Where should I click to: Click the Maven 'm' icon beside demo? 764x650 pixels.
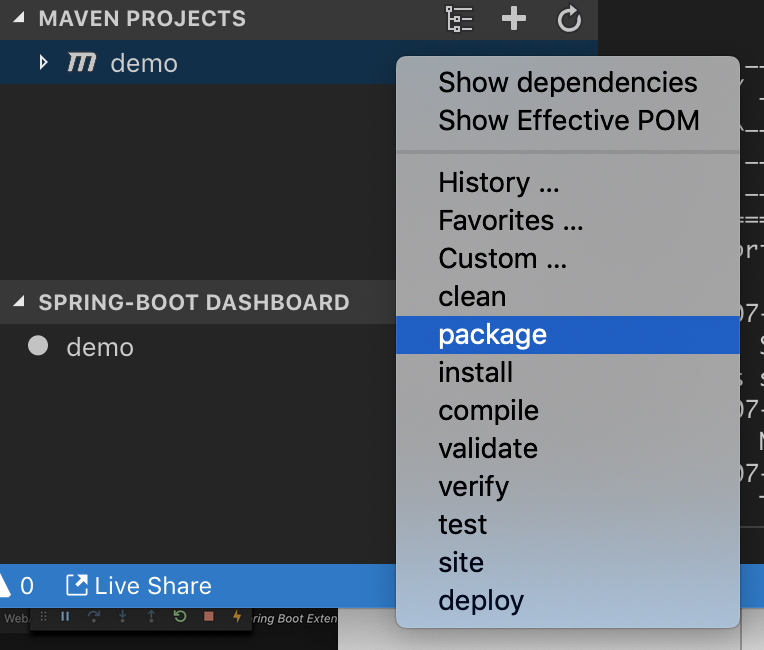(81, 62)
